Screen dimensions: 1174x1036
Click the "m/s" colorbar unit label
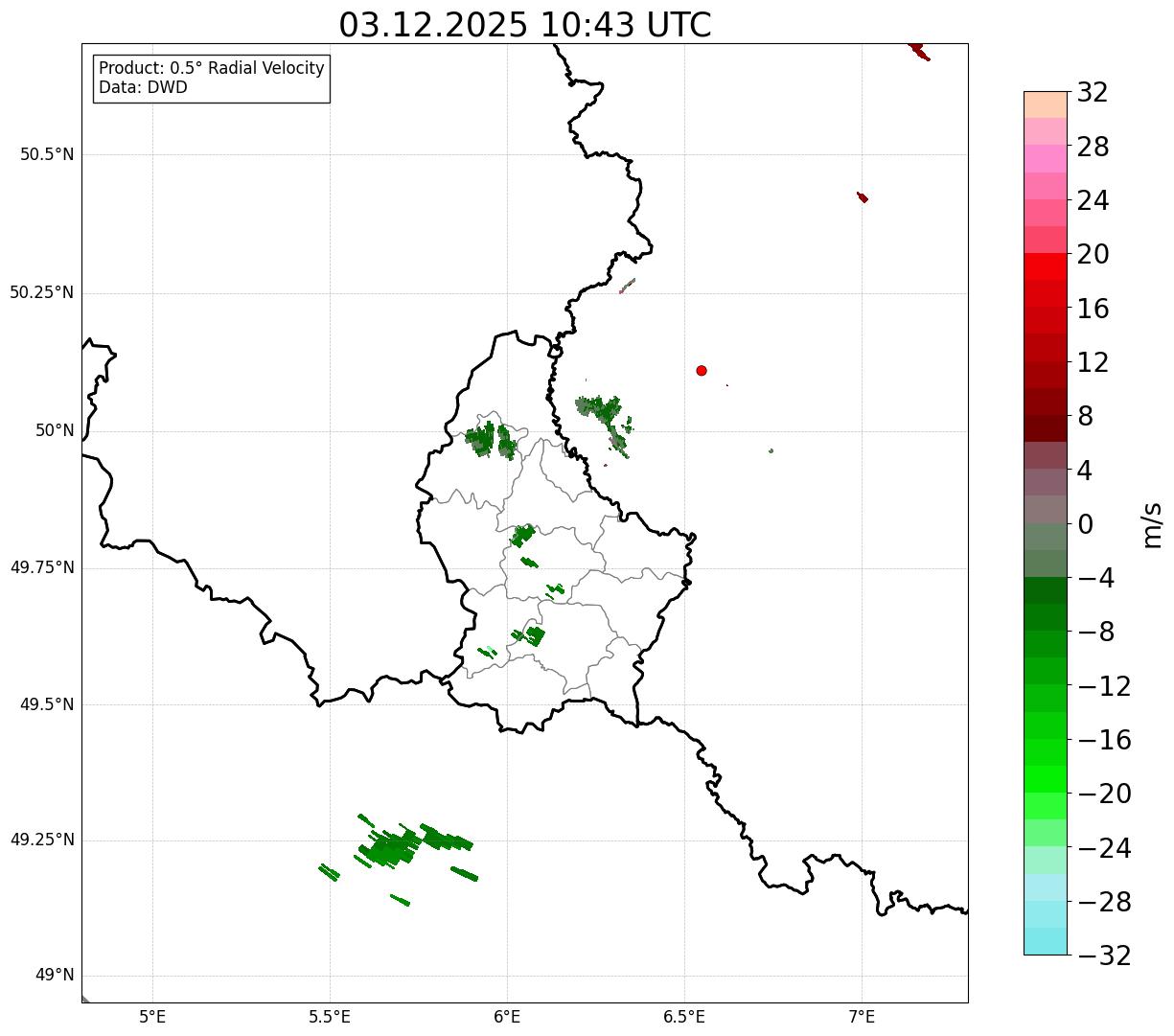(x=1152, y=524)
